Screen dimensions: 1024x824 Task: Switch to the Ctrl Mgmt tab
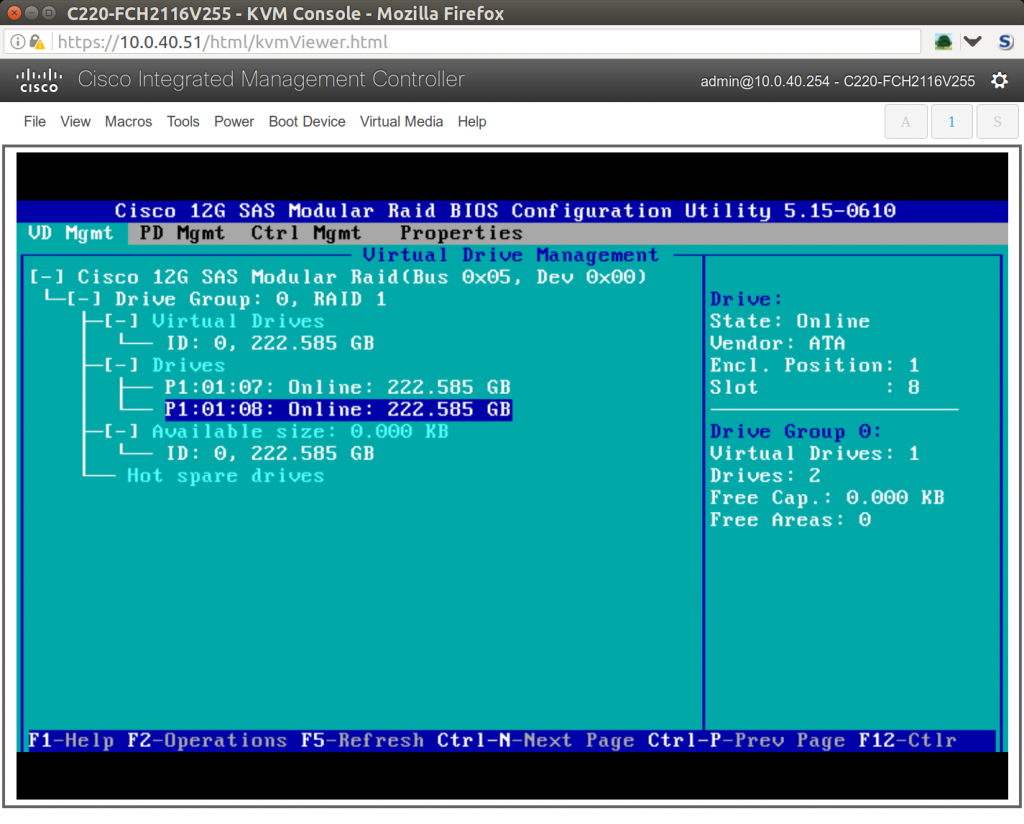[x=306, y=233]
